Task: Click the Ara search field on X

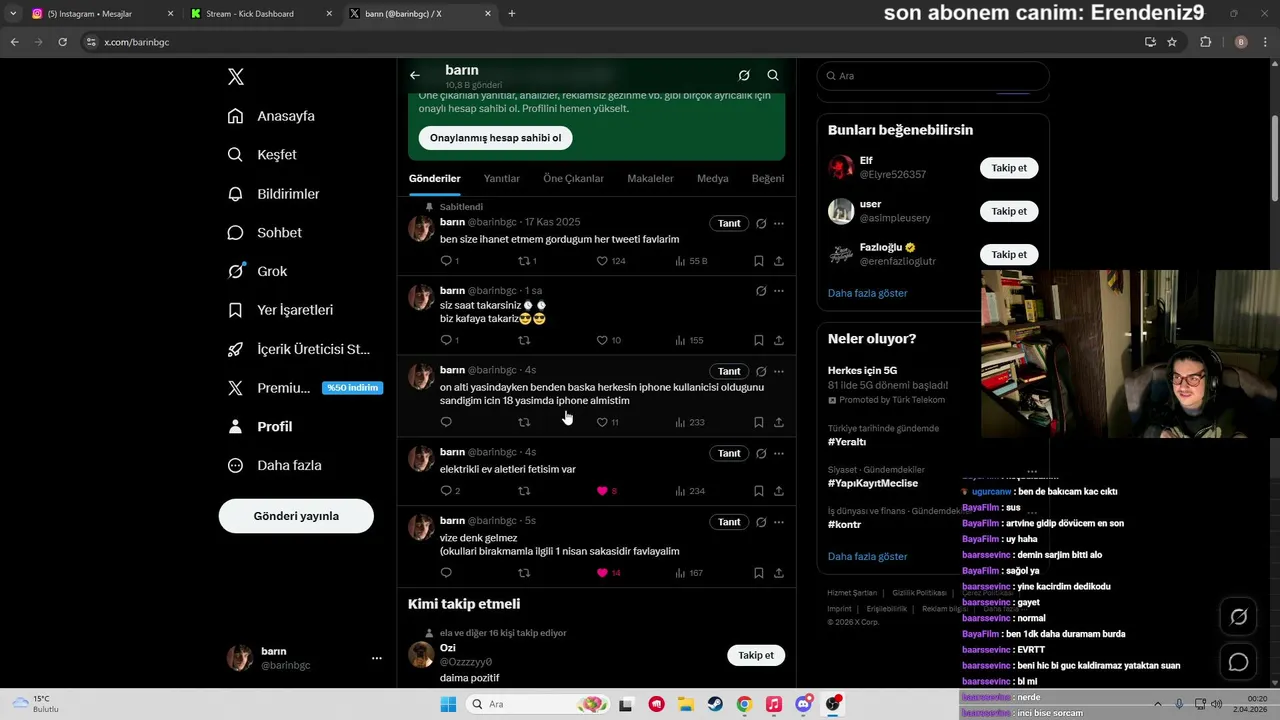Action: 933,76
